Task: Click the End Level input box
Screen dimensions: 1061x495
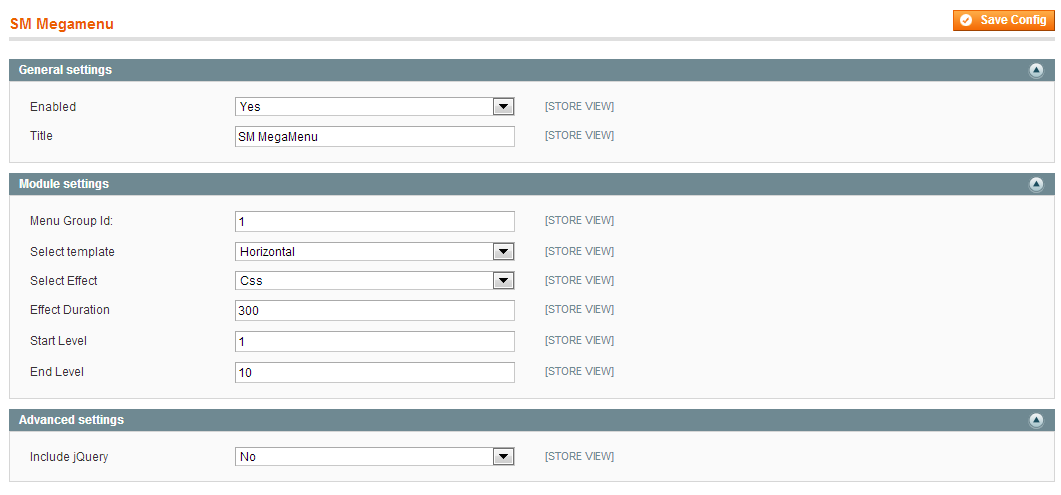Action: point(375,372)
